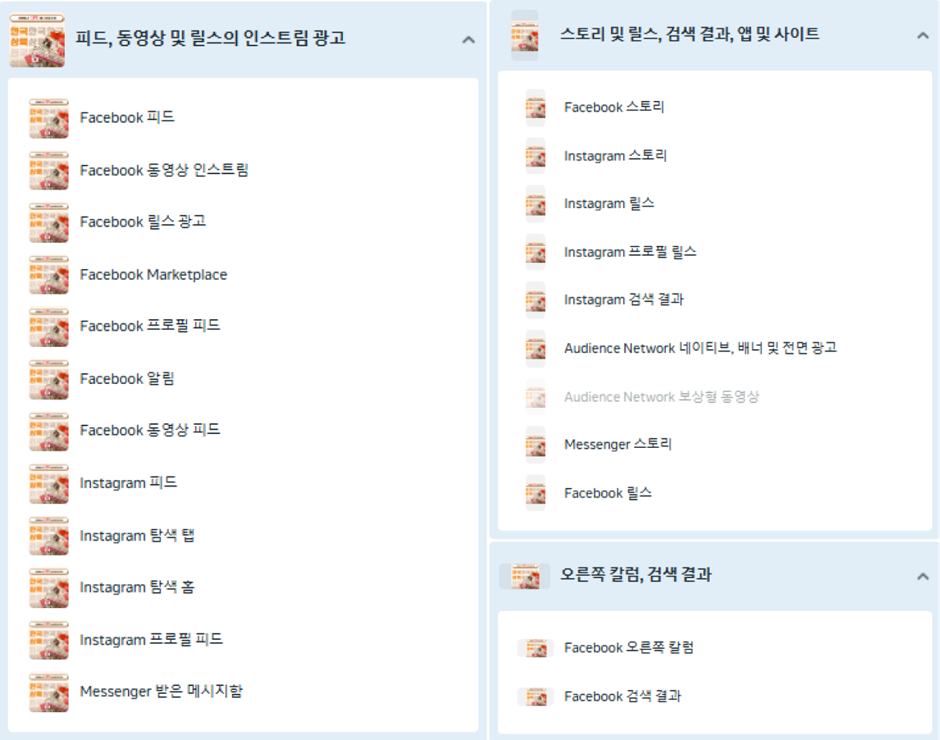Viewport: 940px width, 740px height.
Task: Click the Instagram 프로필 릴스 thumbnail
Action: pos(535,252)
